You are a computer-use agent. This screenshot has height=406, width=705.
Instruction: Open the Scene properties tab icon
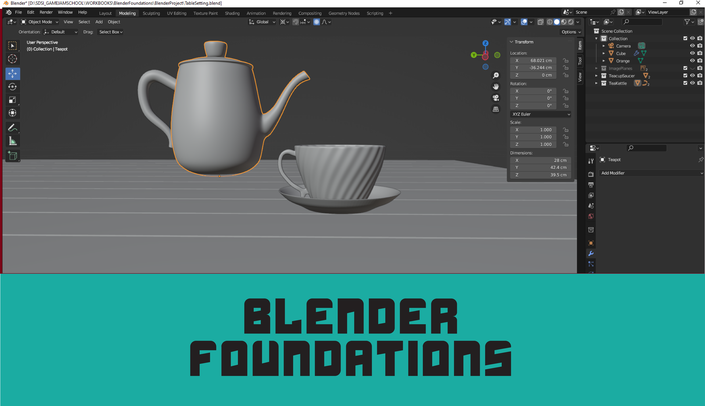click(x=591, y=205)
